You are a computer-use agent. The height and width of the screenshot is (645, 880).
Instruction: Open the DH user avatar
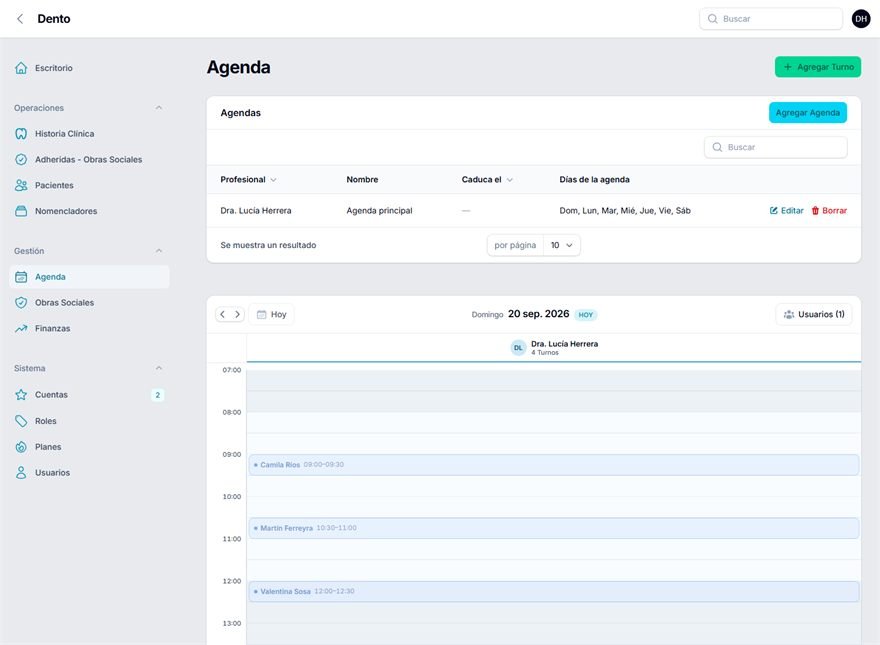click(860, 19)
